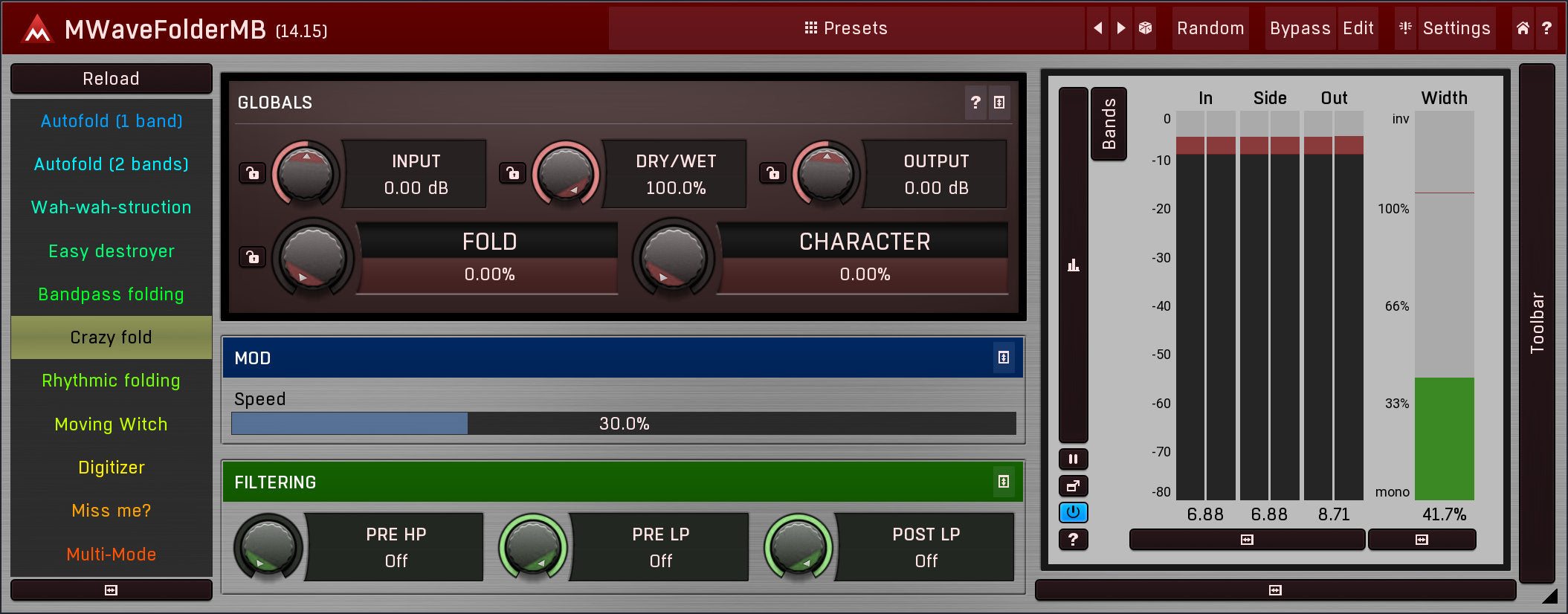Screen dimensions: 1568x614
Task: Pause the meter display
Action: click(x=1073, y=459)
